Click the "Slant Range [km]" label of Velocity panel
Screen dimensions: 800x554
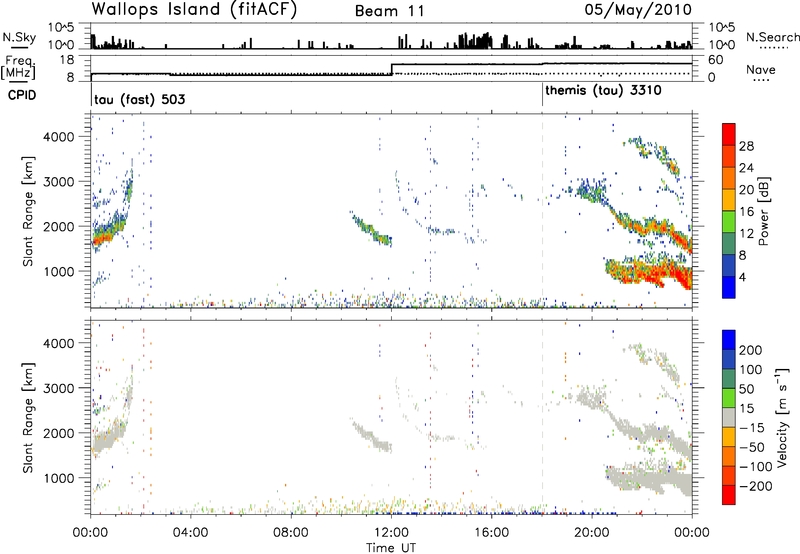pyautogui.click(x=28, y=418)
